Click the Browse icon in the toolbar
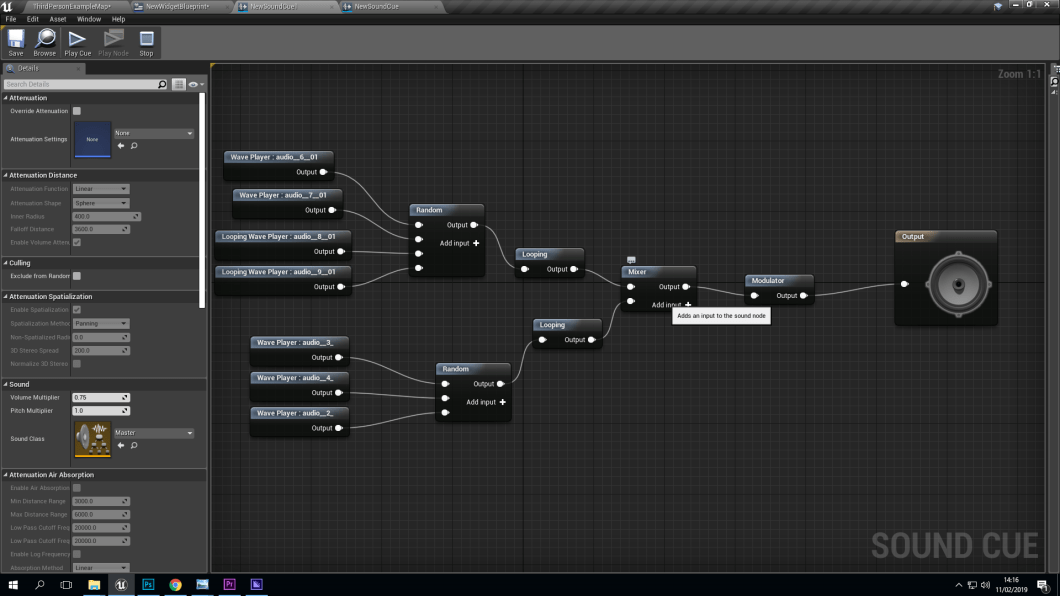 pyautogui.click(x=44, y=40)
